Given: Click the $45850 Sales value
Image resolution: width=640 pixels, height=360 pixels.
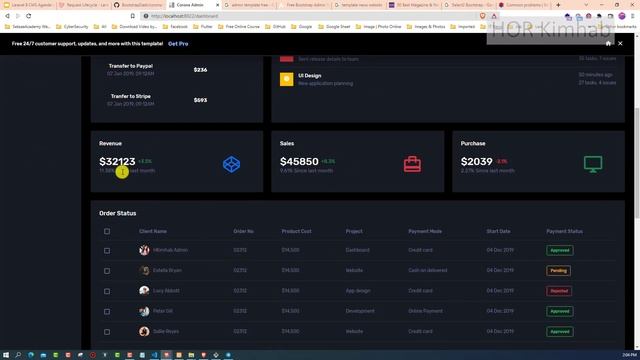Looking at the screenshot, I should (x=299, y=162).
